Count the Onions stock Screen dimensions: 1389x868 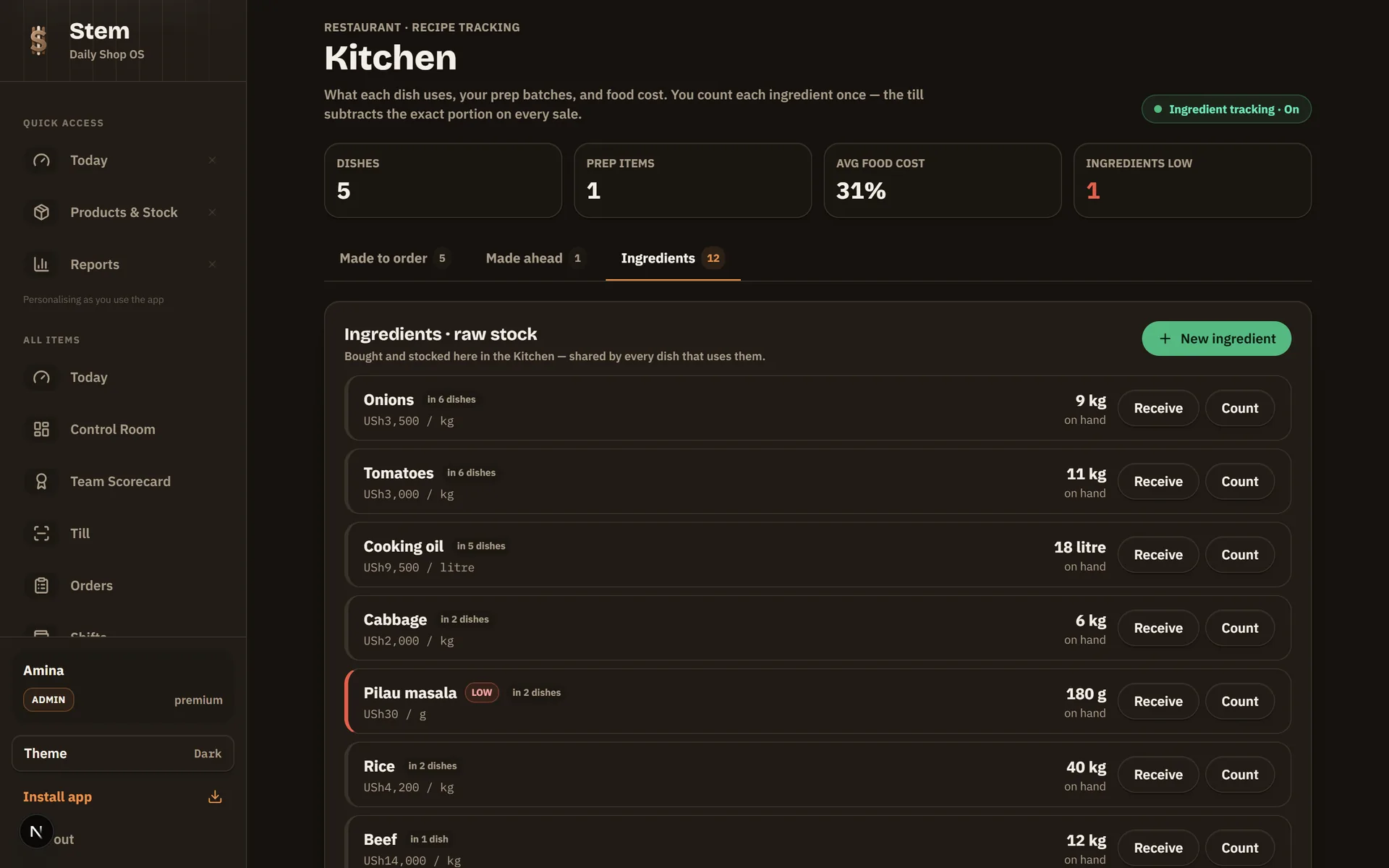click(1239, 408)
